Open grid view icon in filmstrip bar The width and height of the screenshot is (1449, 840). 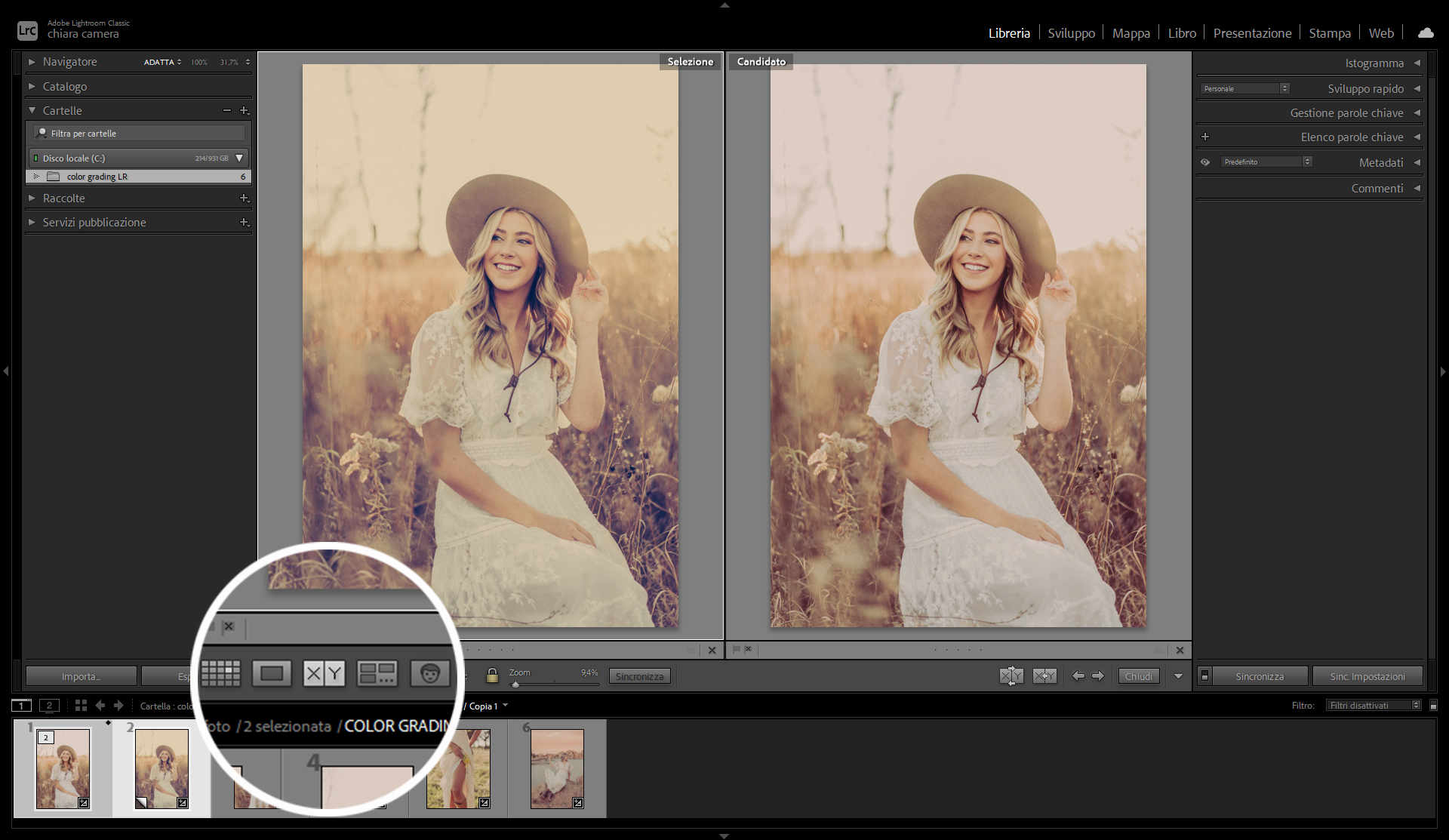(x=81, y=706)
